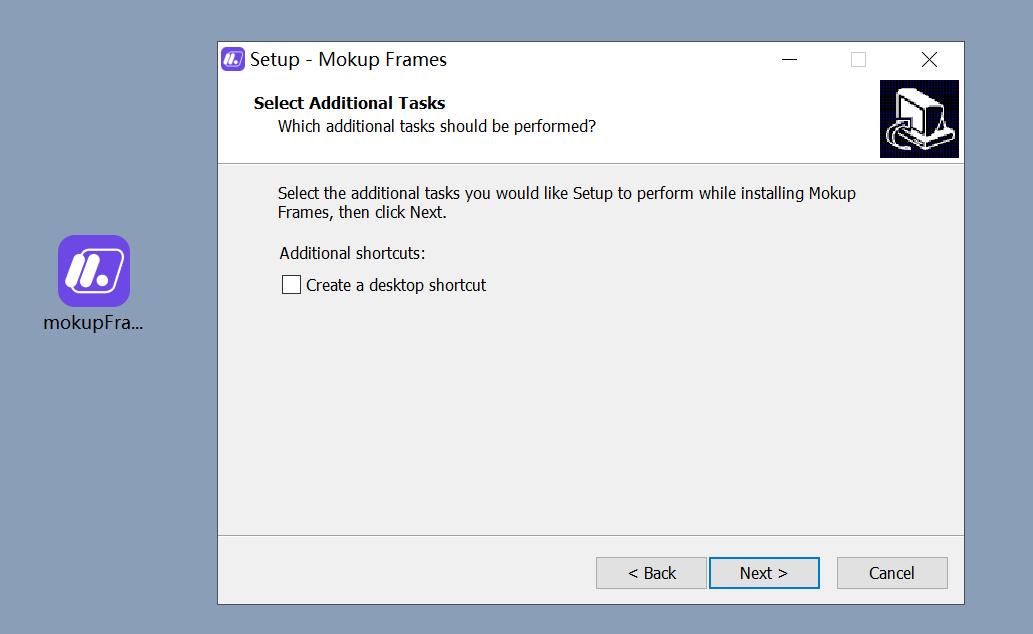Click the "Which additional tasks should be performed?" subtitle

click(436, 126)
